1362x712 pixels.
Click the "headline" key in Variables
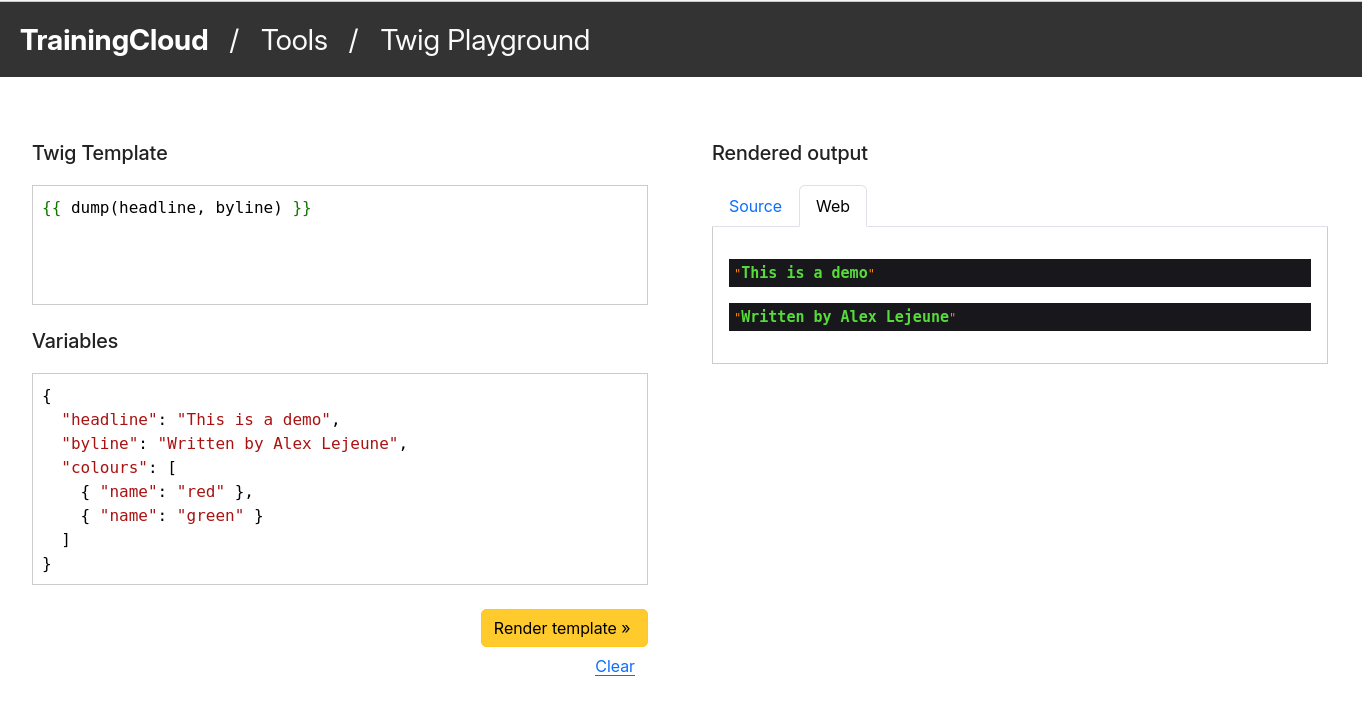[110, 420]
